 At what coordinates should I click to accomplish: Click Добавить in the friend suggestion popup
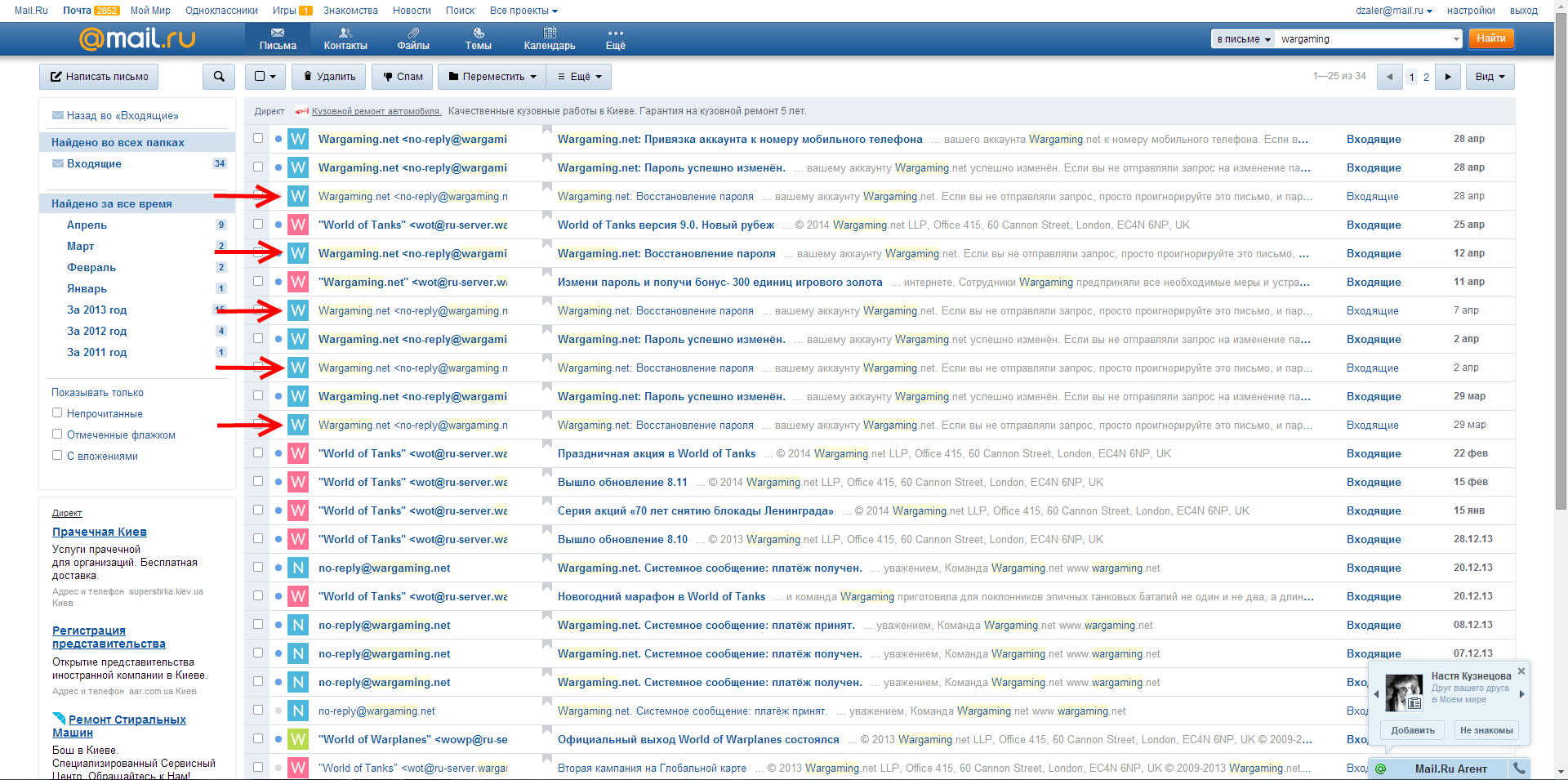point(1413,730)
